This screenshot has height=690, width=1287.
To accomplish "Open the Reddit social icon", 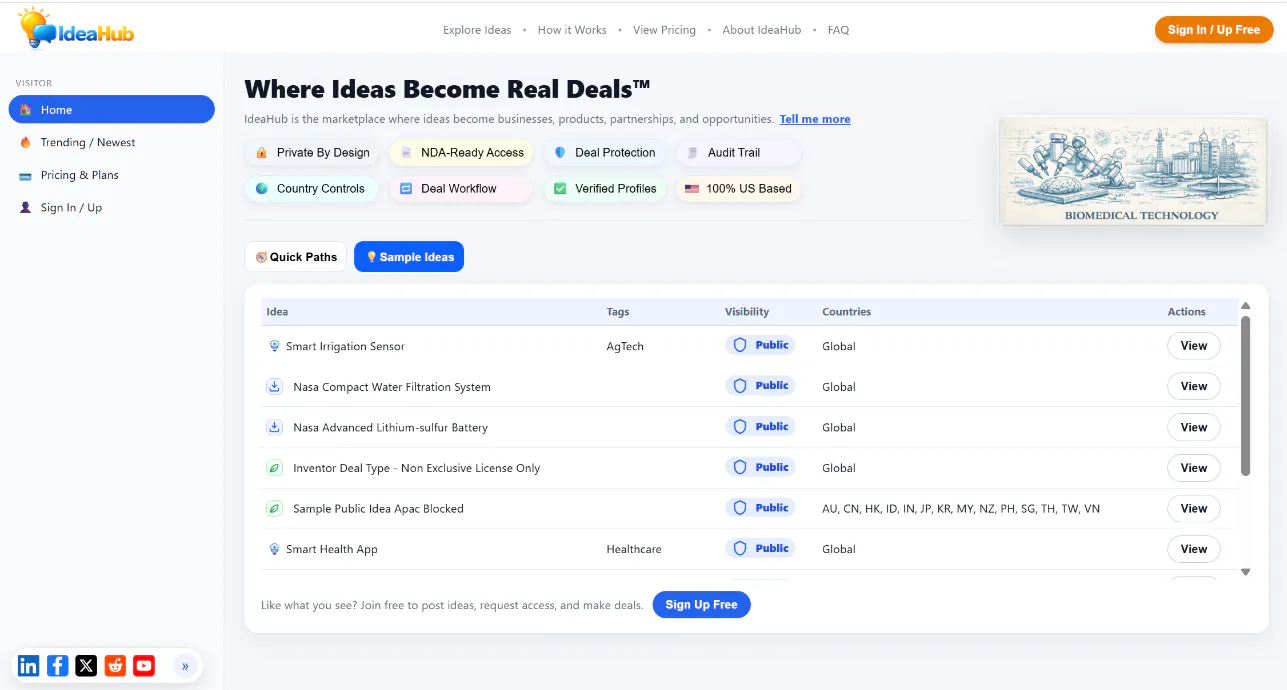I will click(115, 665).
